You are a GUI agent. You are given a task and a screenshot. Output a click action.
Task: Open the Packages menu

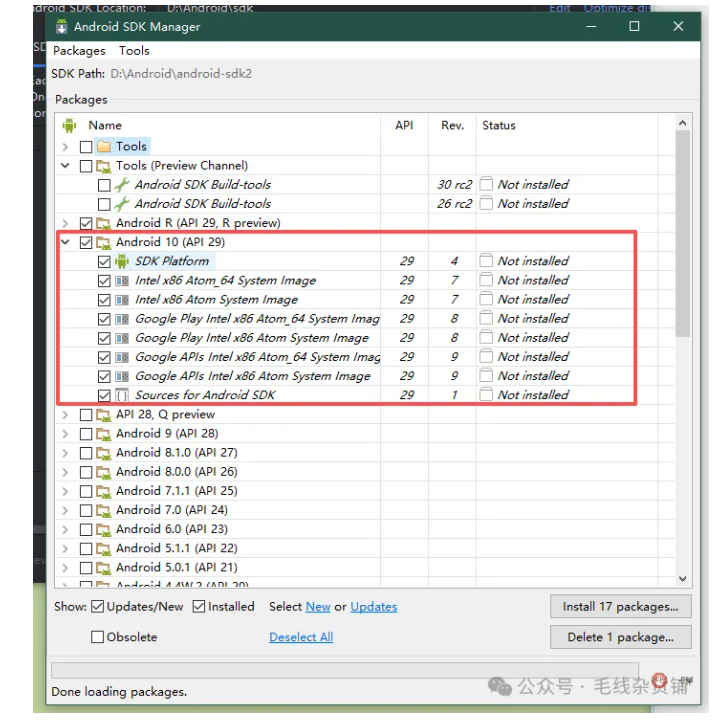pos(79,51)
